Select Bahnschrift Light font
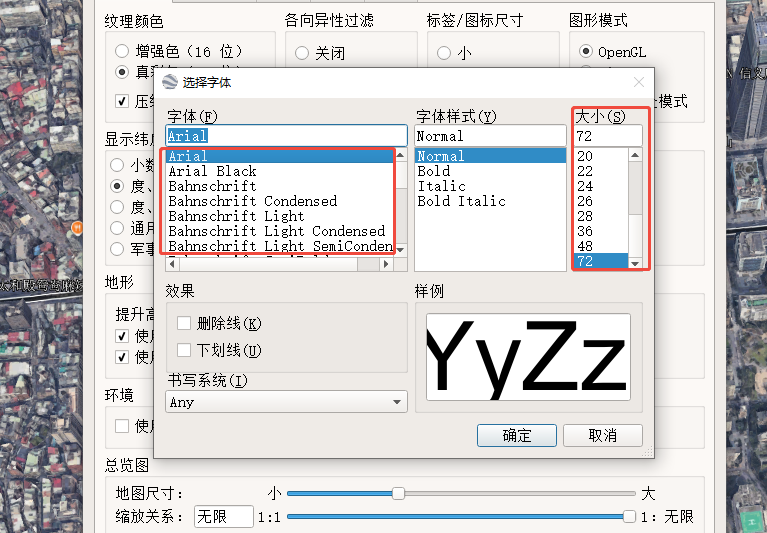The height and width of the screenshot is (533, 767). tap(280, 217)
